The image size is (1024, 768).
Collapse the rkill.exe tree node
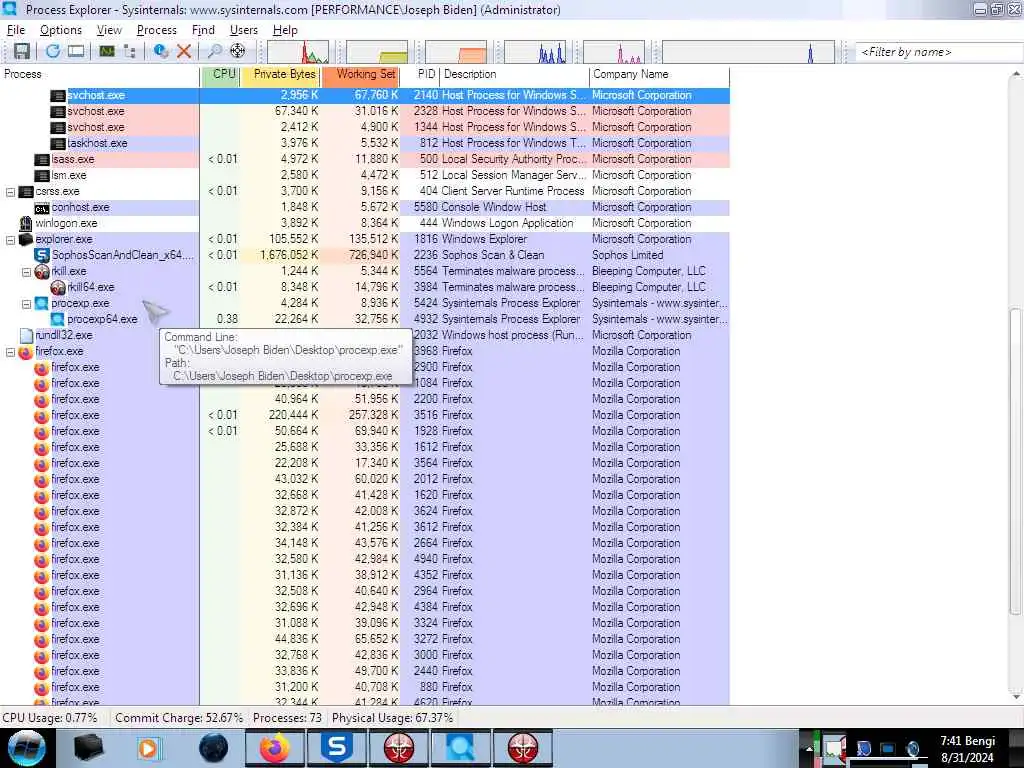26,272
